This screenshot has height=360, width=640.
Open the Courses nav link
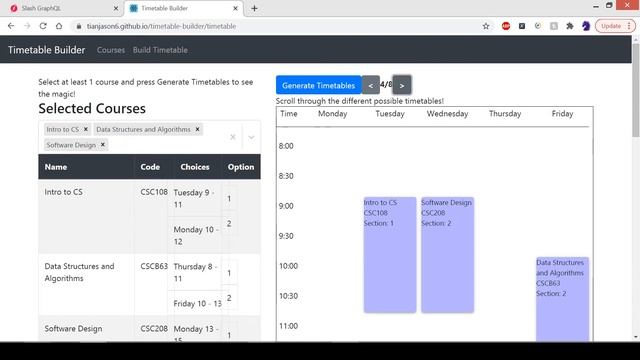[x=111, y=50]
